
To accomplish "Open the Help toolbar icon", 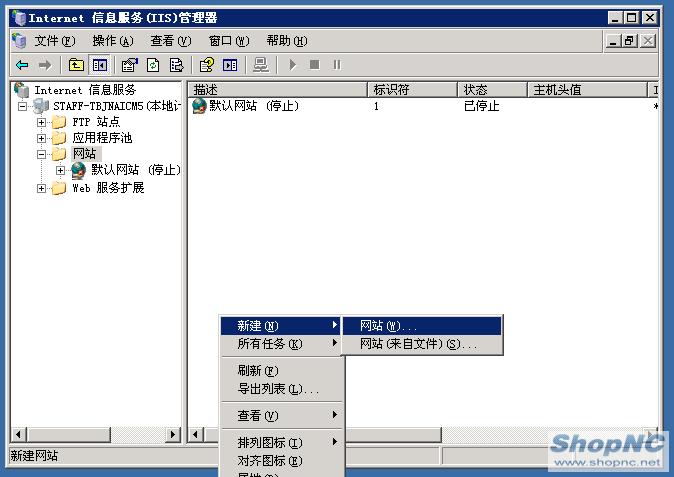I will [207, 65].
